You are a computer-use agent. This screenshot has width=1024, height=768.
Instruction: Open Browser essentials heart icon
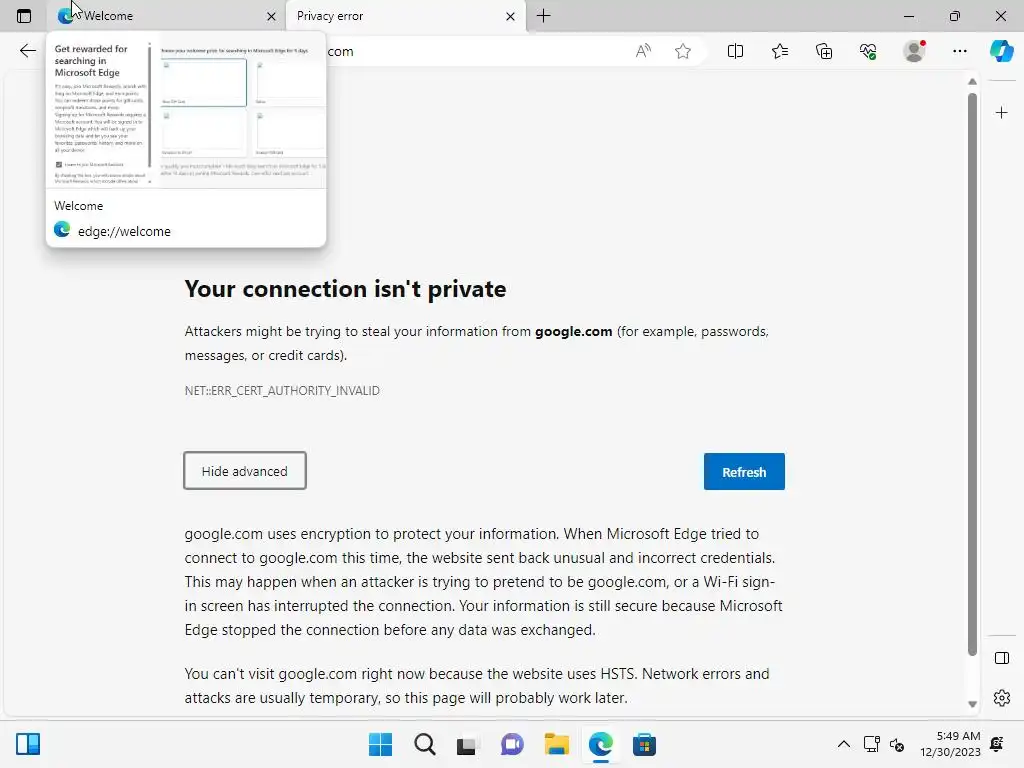[x=868, y=51]
